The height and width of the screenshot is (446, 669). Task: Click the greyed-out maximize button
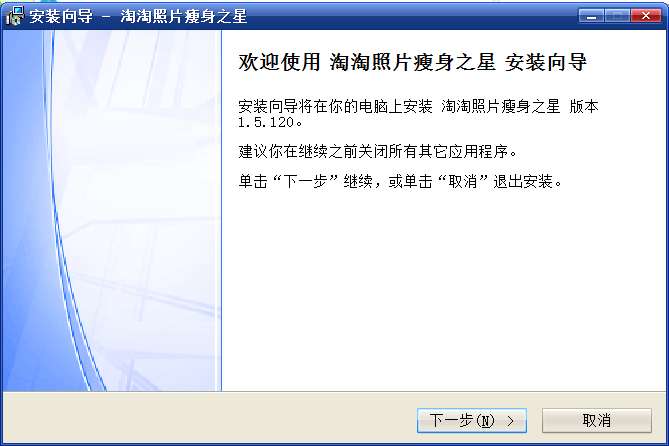pos(617,16)
